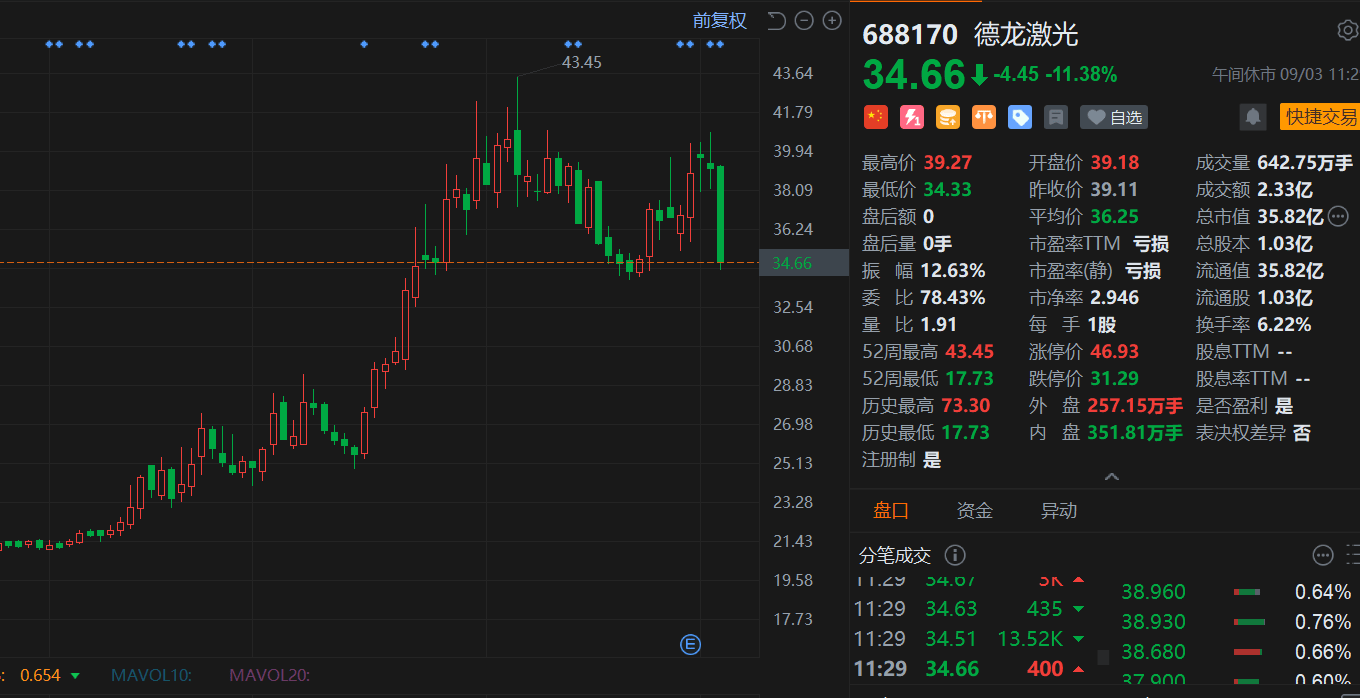Screen dimensions: 1360x698
Task: Click the 快捷交易 quick trade button
Action: (1320, 117)
